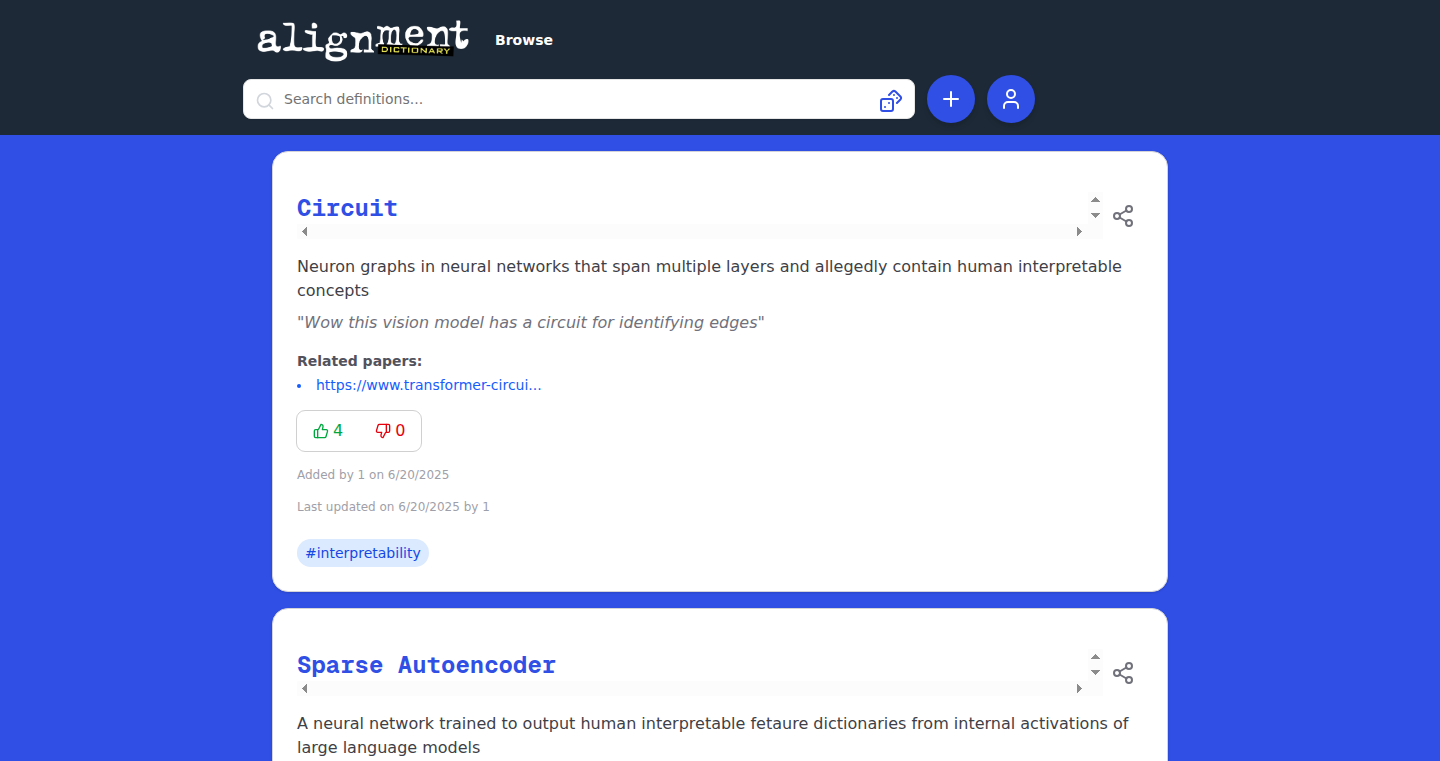Click the Circuit title scroll-right arrow

1079,231
